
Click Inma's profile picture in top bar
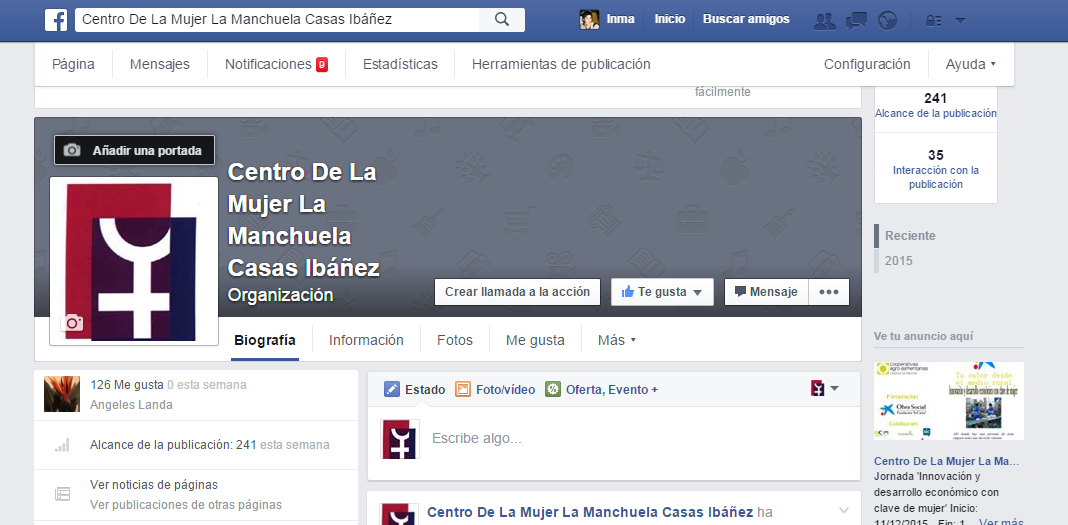pos(589,20)
